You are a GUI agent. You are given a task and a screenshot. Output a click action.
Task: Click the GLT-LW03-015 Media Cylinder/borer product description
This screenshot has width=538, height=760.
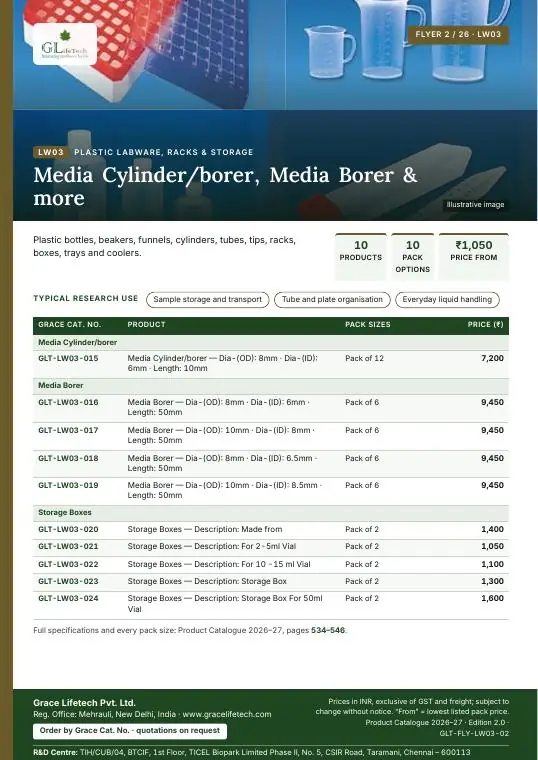[222, 363]
